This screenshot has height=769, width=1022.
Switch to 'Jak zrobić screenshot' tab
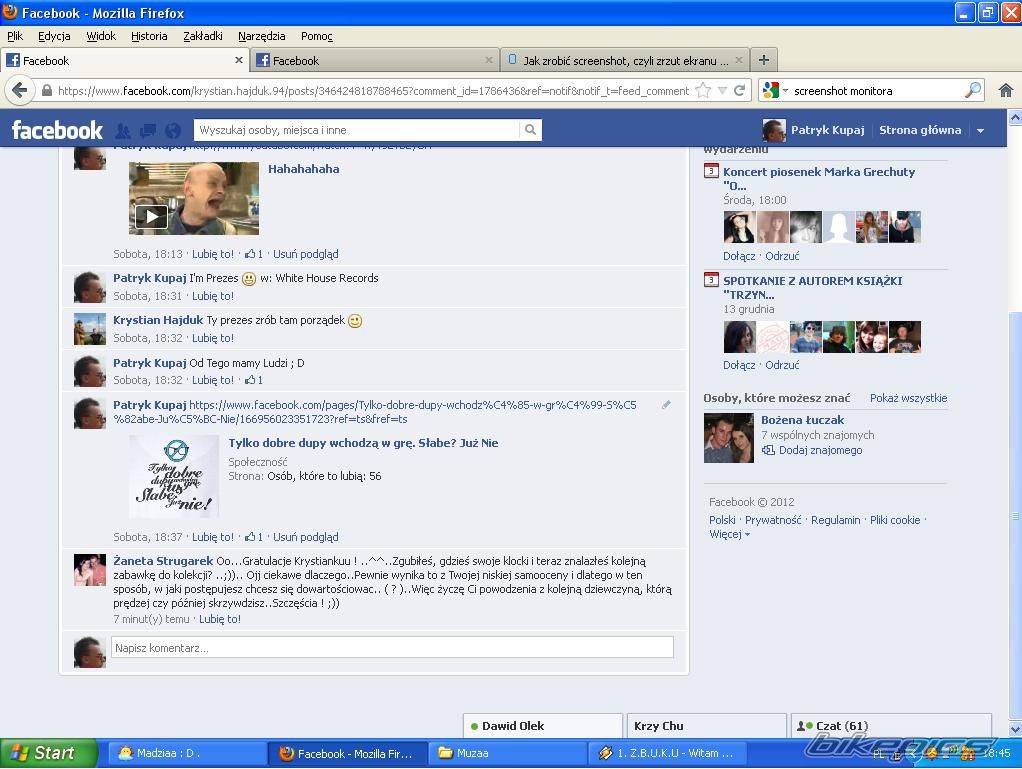point(624,60)
